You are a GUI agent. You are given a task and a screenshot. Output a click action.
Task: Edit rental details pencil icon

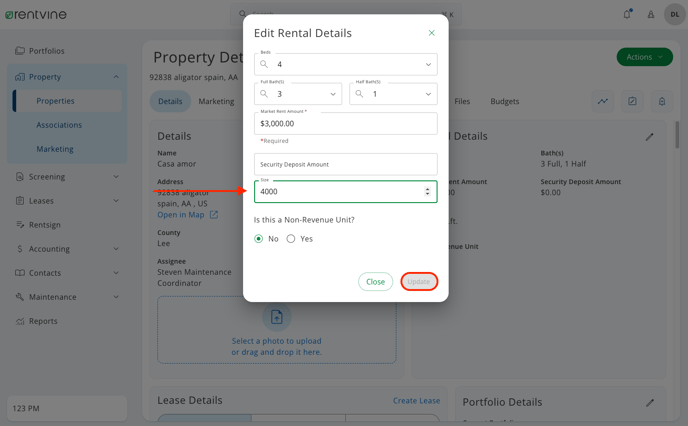point(649,137)
